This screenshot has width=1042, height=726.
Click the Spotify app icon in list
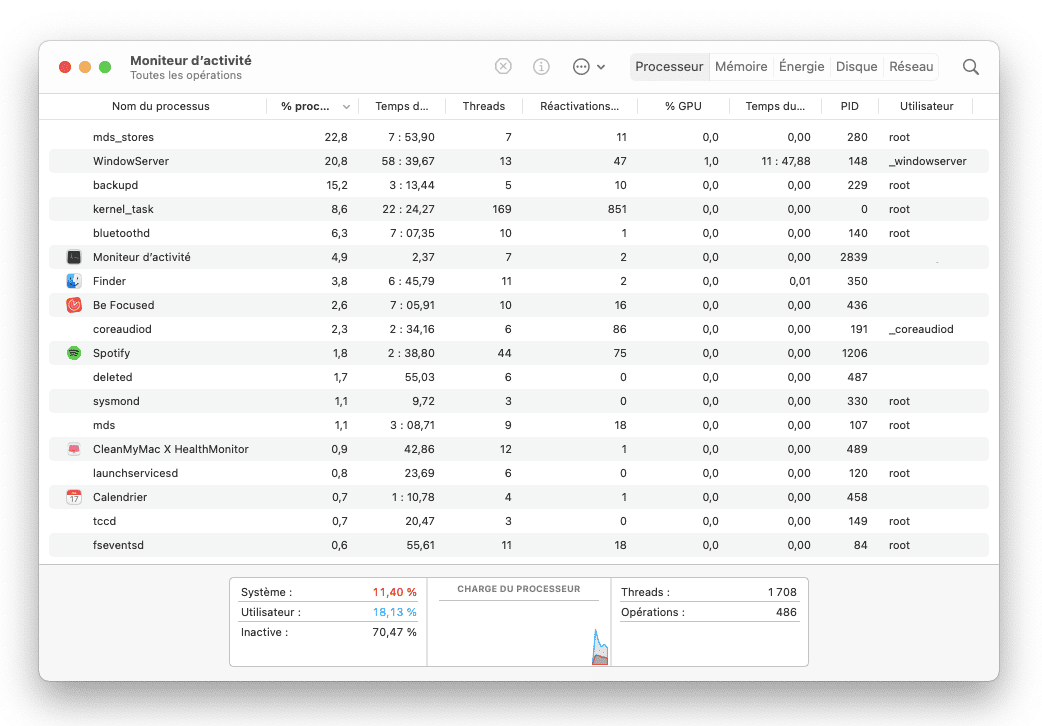click(x=74, y=353)
